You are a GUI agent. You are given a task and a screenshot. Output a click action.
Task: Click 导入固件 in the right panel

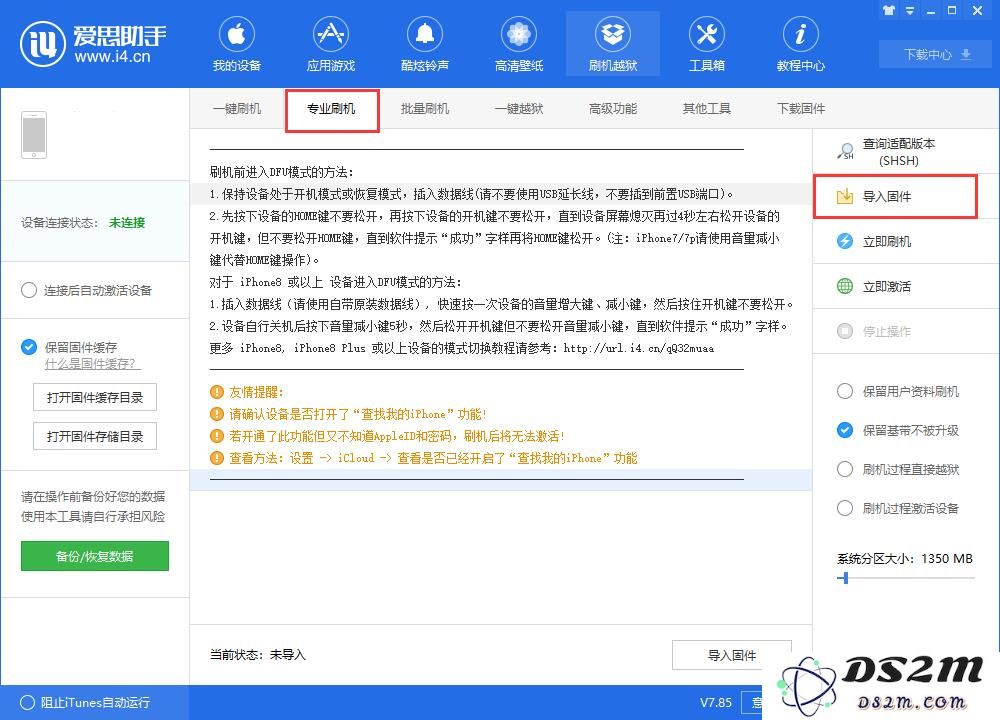point(895,196)
